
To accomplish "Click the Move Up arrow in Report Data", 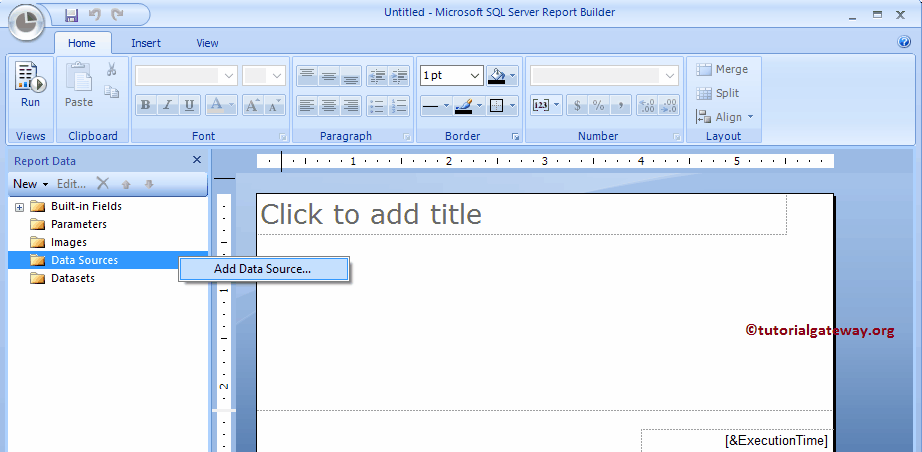I will click(126, 184).
